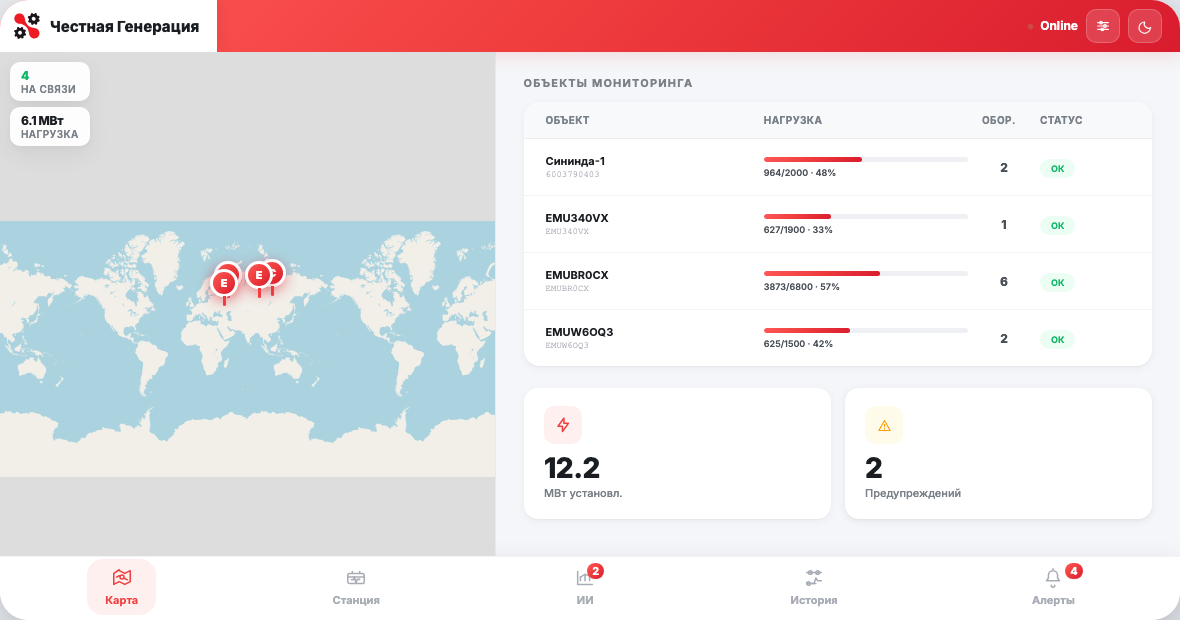
Task: Click the '4 на связи' chip
Action: pyautogui.click(x=50, y=81)
